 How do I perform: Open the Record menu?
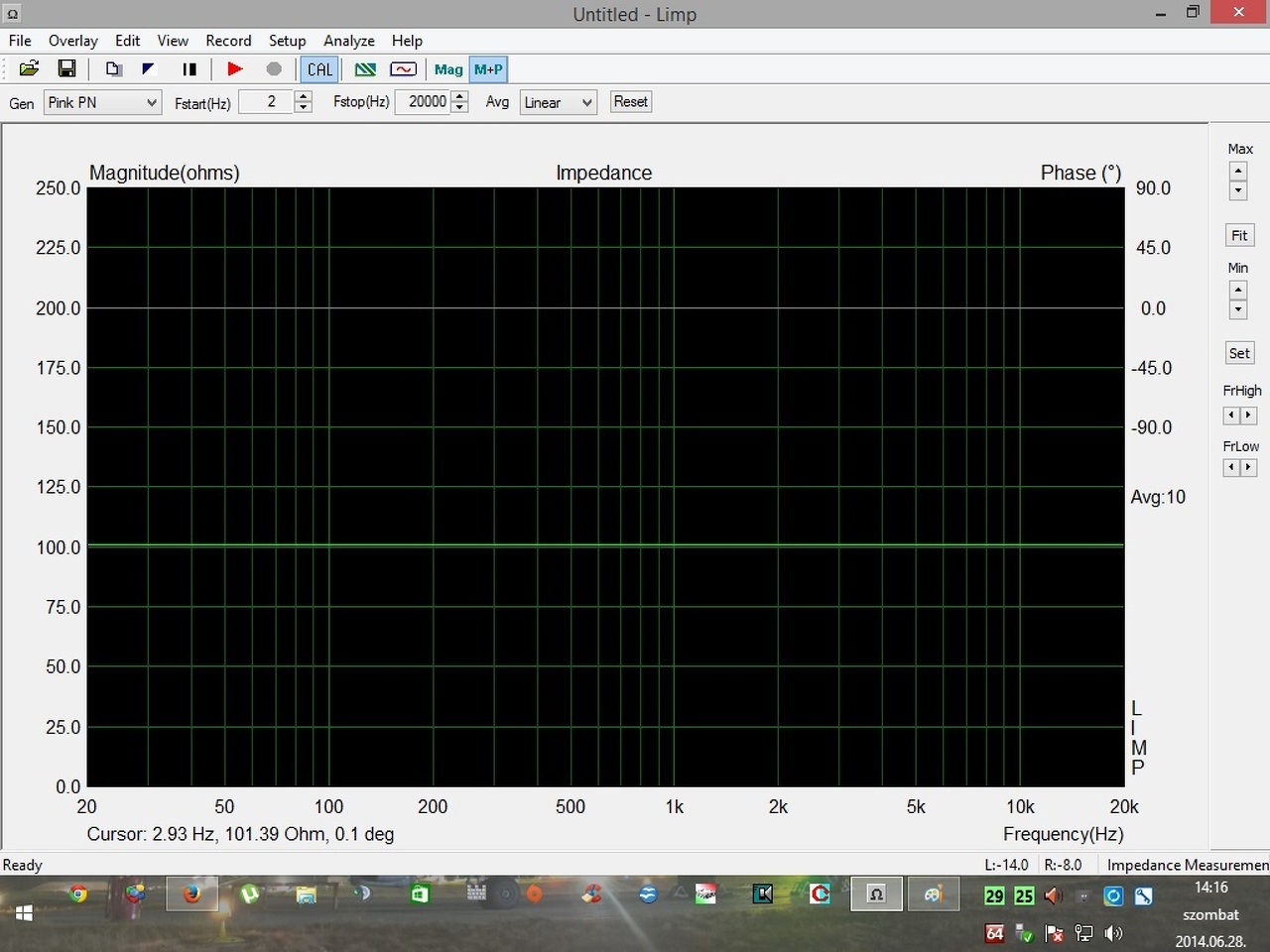[228, 41]
